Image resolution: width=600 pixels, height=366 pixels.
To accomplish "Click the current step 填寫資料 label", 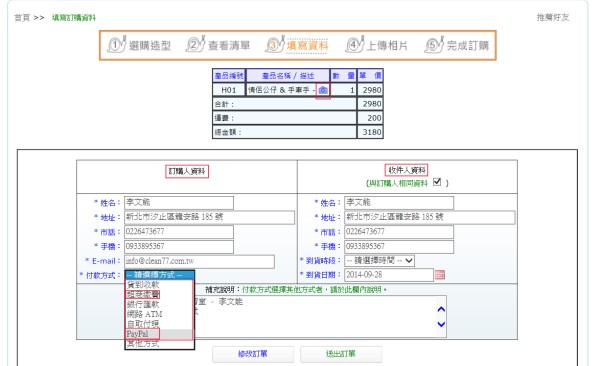I will [307, 46].
